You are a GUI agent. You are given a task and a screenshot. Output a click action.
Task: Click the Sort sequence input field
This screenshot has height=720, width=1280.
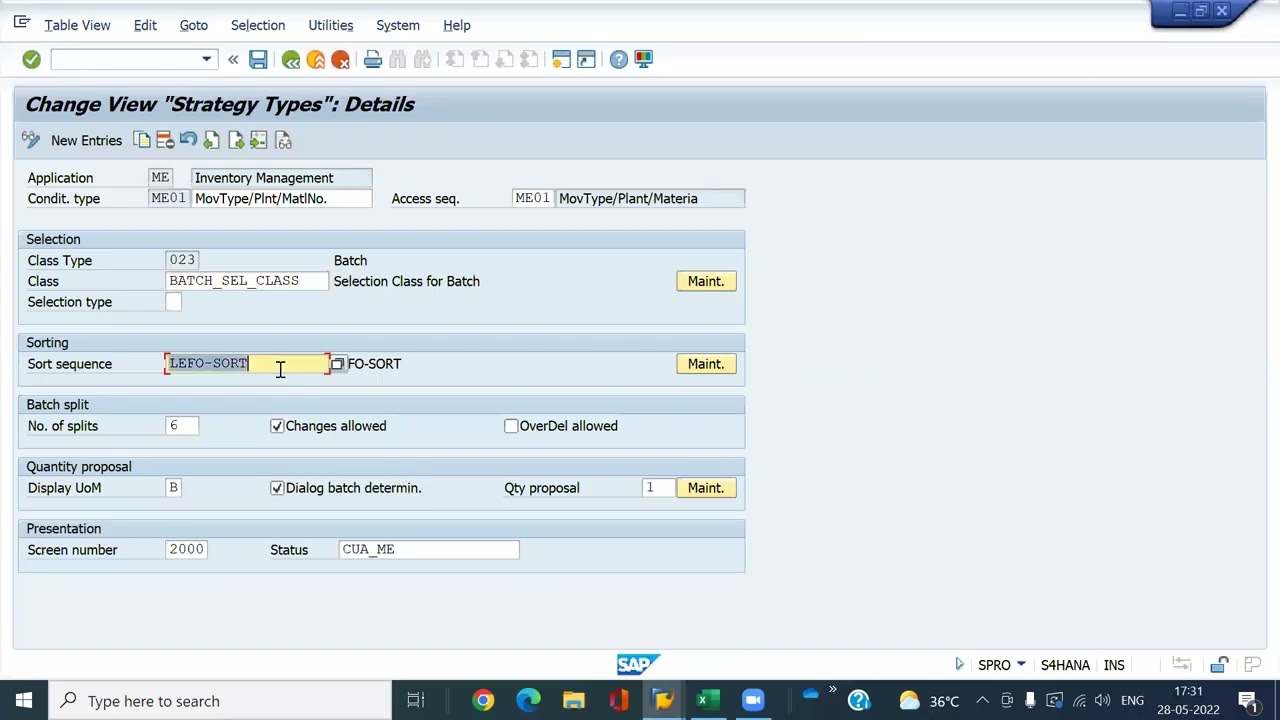(x=247, y=364)
